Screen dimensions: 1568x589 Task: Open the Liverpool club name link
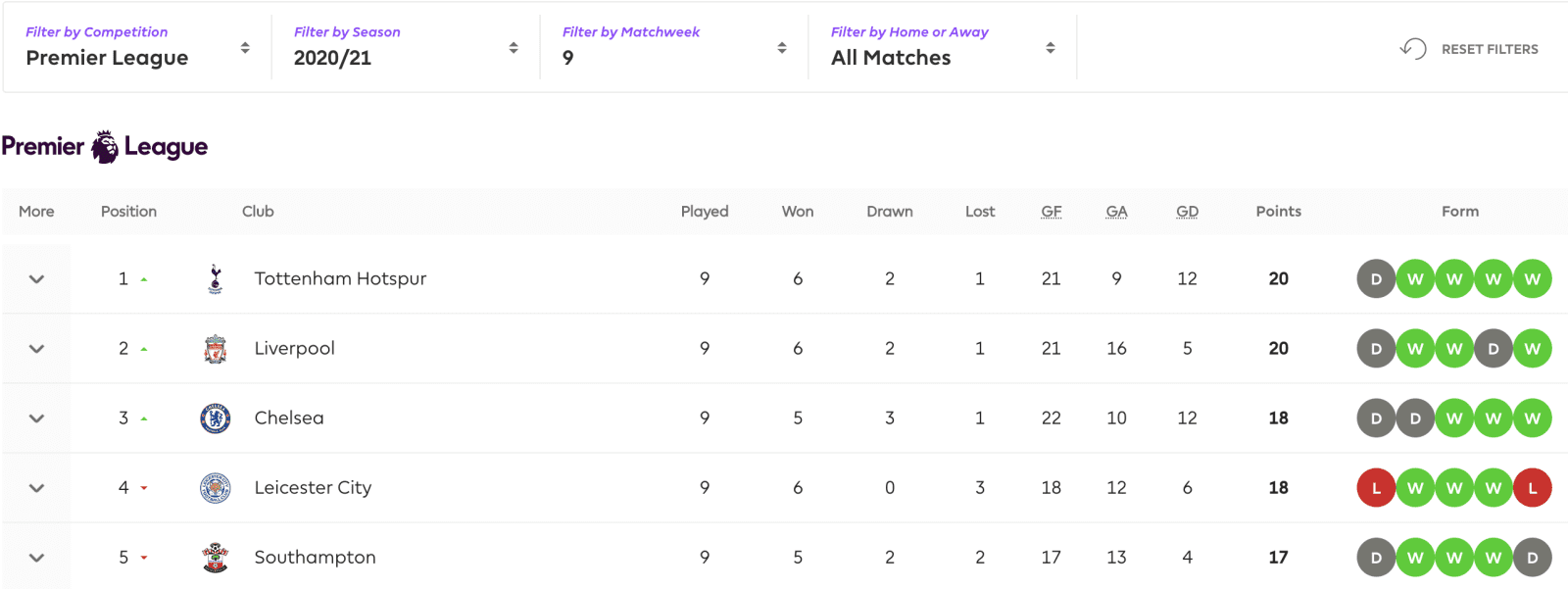pos(295,349)
